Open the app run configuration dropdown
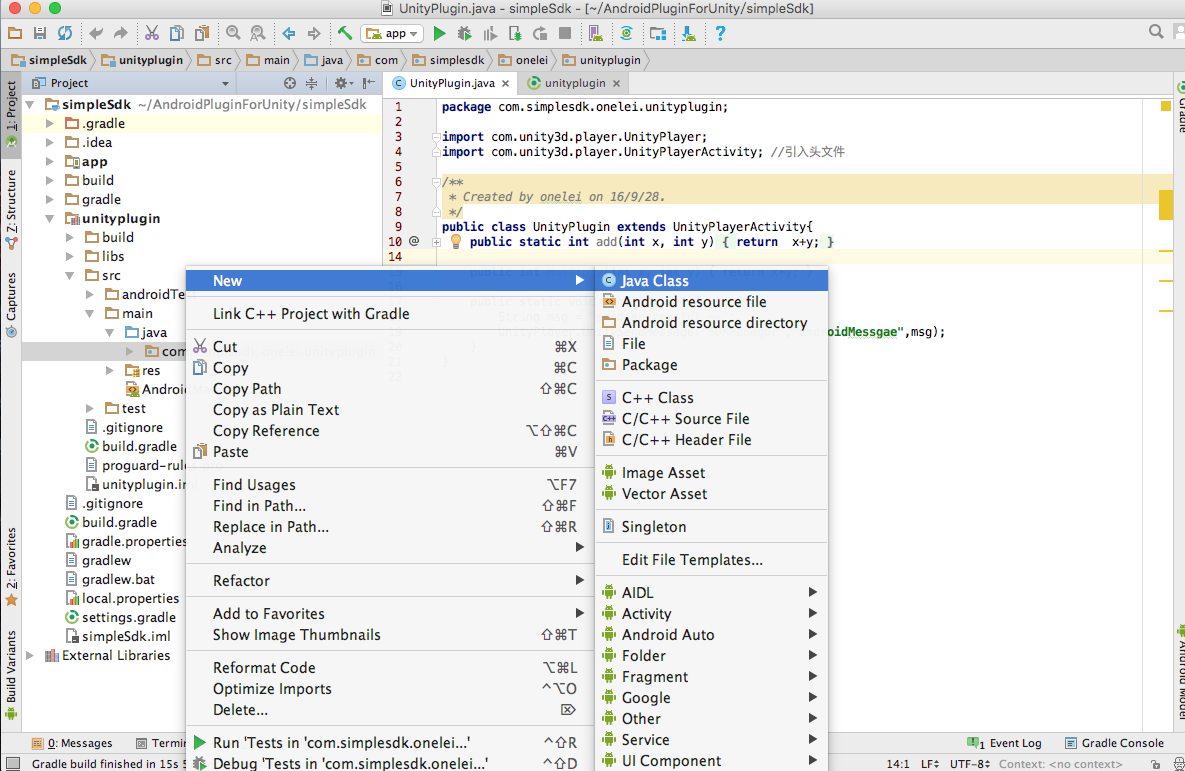The image size is (1185, 771). pos(392,33)
